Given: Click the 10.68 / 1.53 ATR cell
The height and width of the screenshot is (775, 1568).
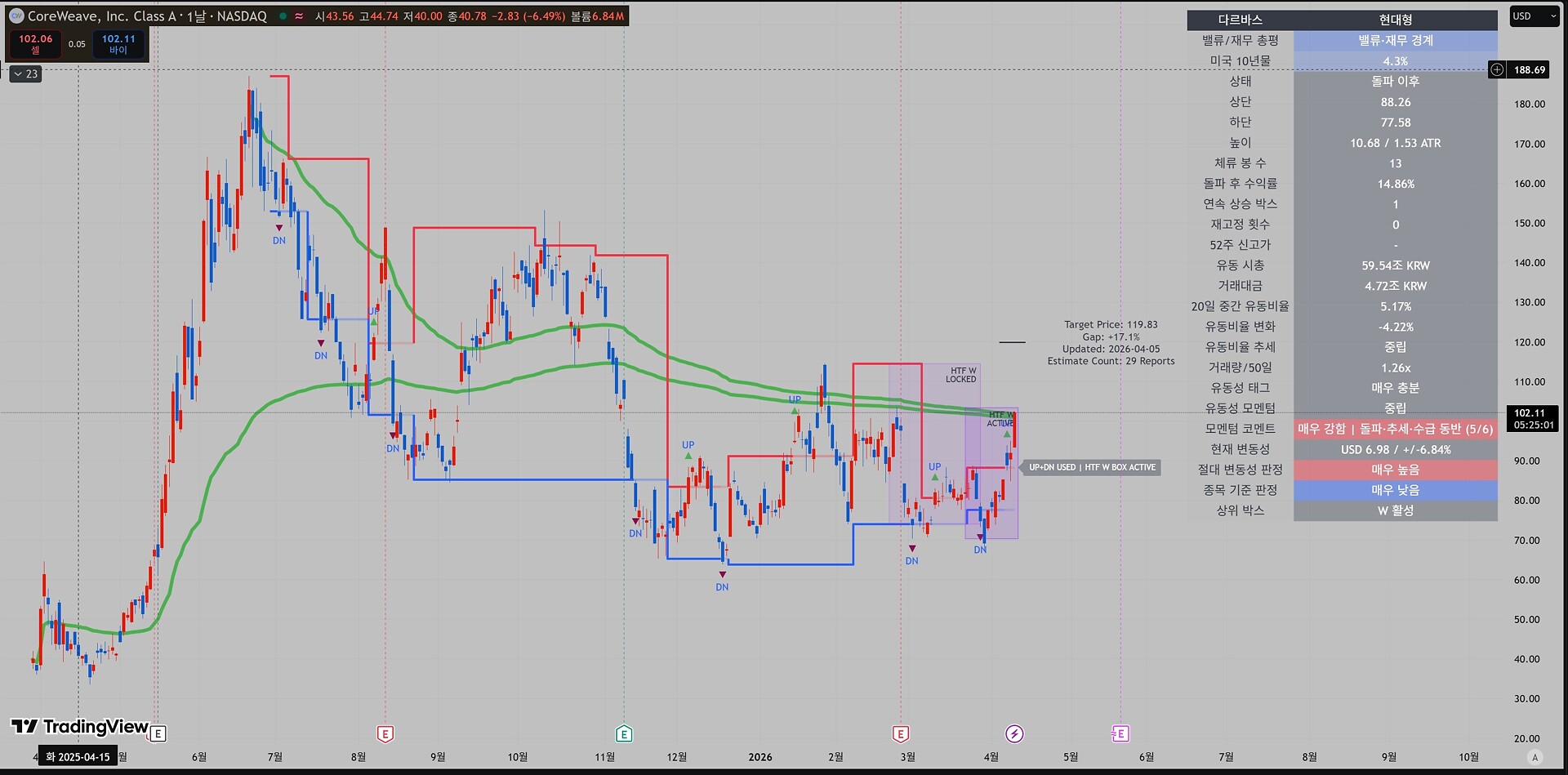Looking at the screenshot, I should (x=1396, y=142).
